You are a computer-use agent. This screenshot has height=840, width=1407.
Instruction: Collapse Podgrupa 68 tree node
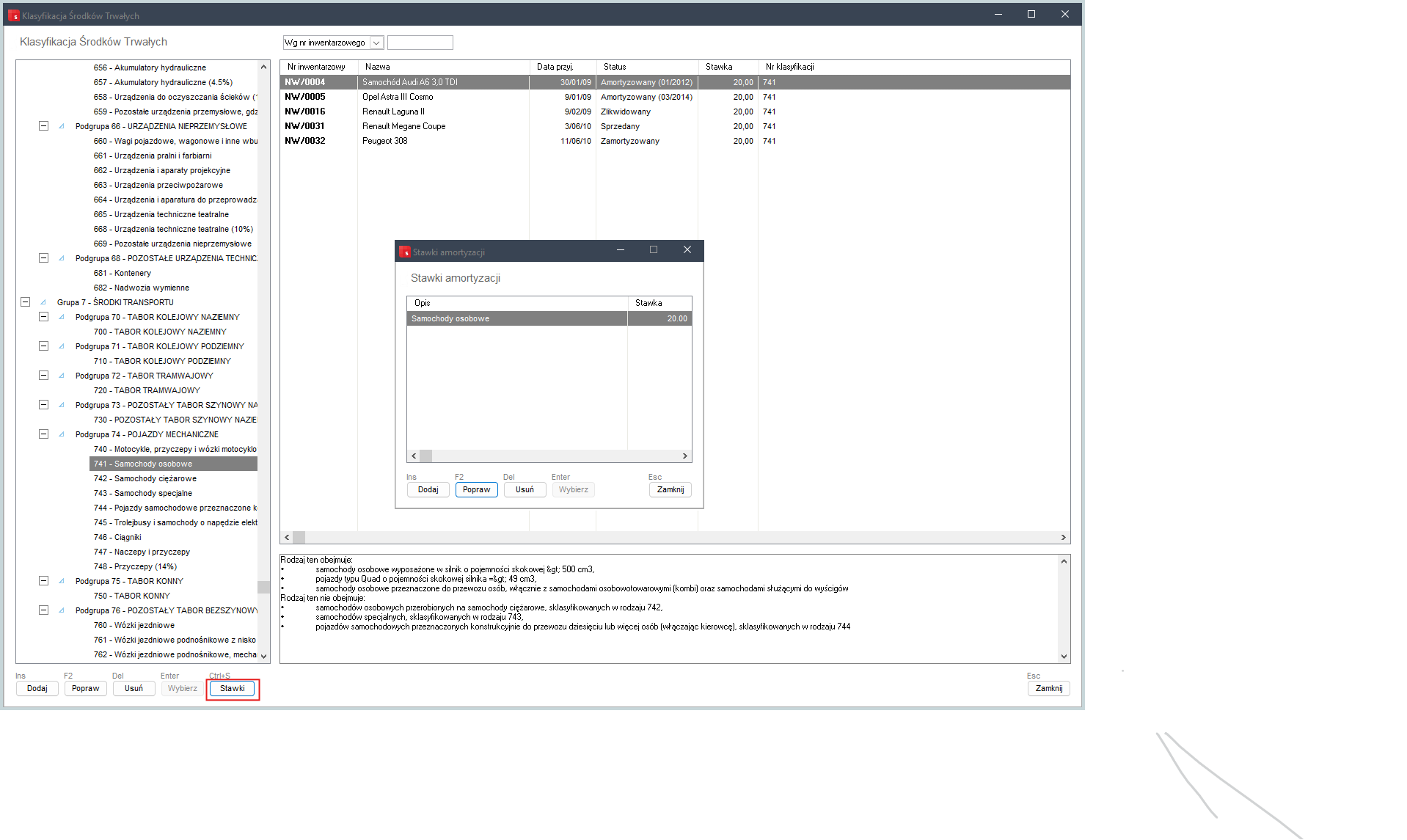[43, 258]
